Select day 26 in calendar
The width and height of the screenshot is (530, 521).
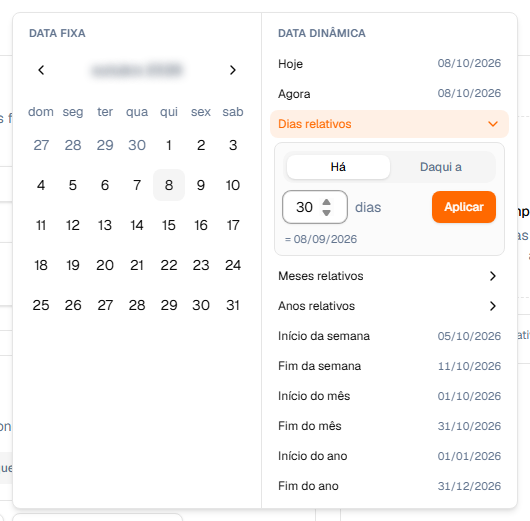(x=73, y=305)
